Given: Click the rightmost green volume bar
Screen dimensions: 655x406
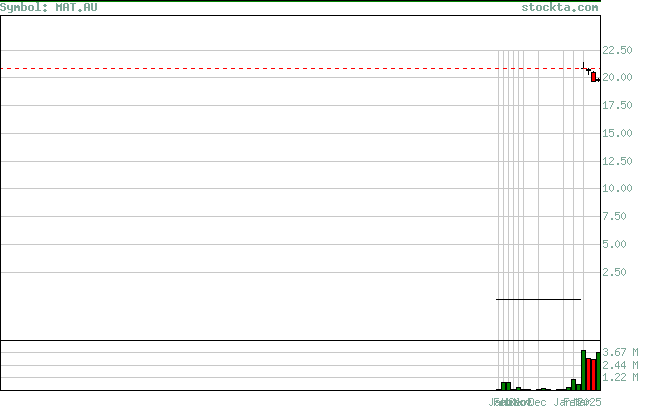Looking at the screenshot, I should click(598, 371).
